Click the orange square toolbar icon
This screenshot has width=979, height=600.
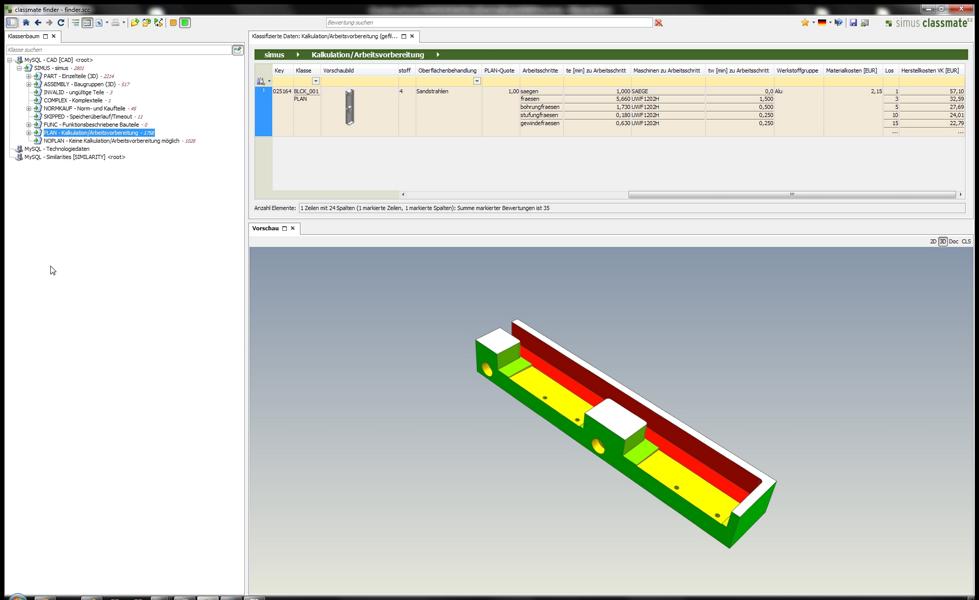pos(173,22)
